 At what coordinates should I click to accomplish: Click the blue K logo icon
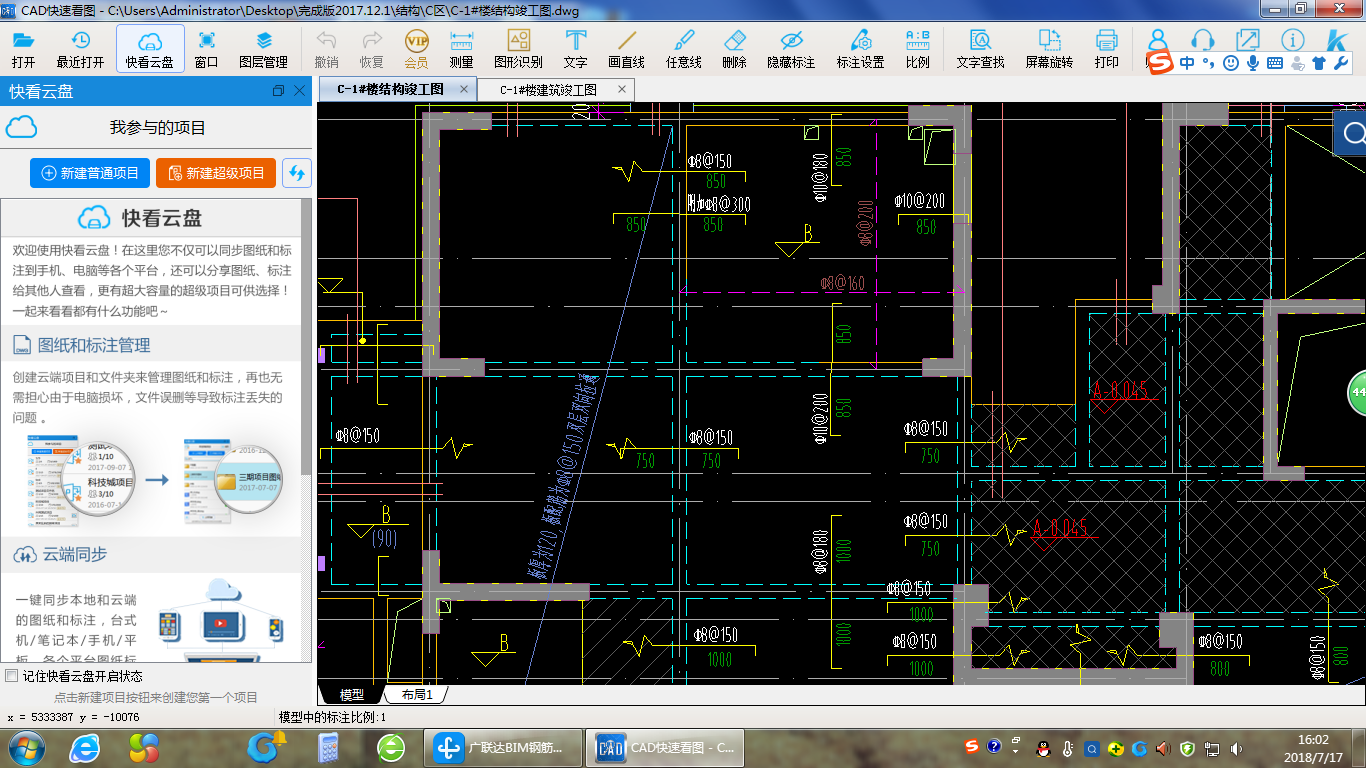tap(1337, 40)
